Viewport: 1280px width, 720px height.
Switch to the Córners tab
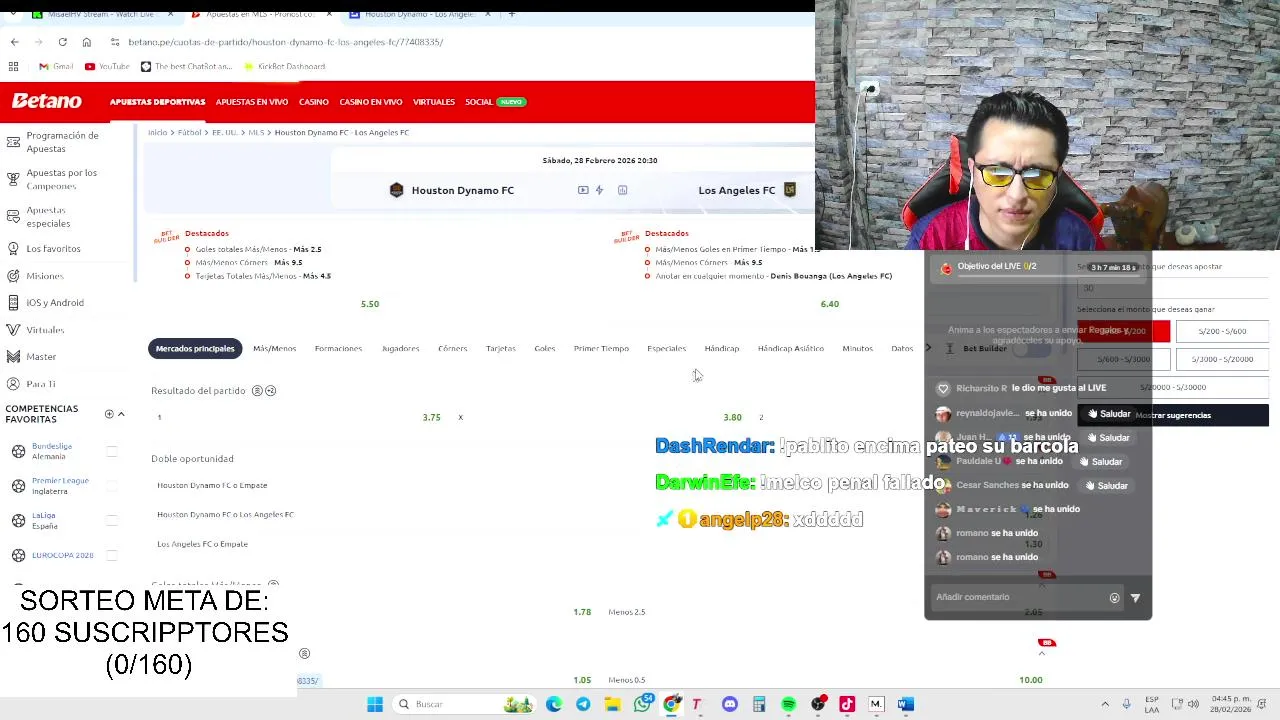click(x=452, y=348)
